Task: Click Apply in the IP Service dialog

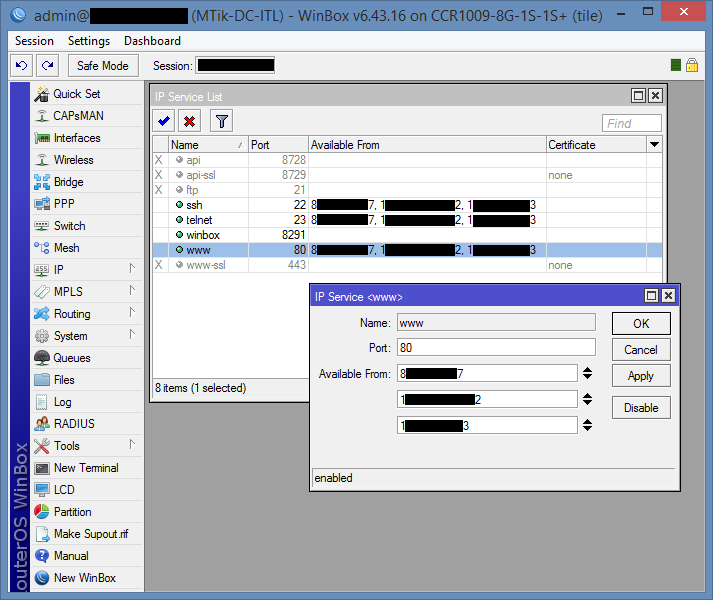Action: (641, 376)
